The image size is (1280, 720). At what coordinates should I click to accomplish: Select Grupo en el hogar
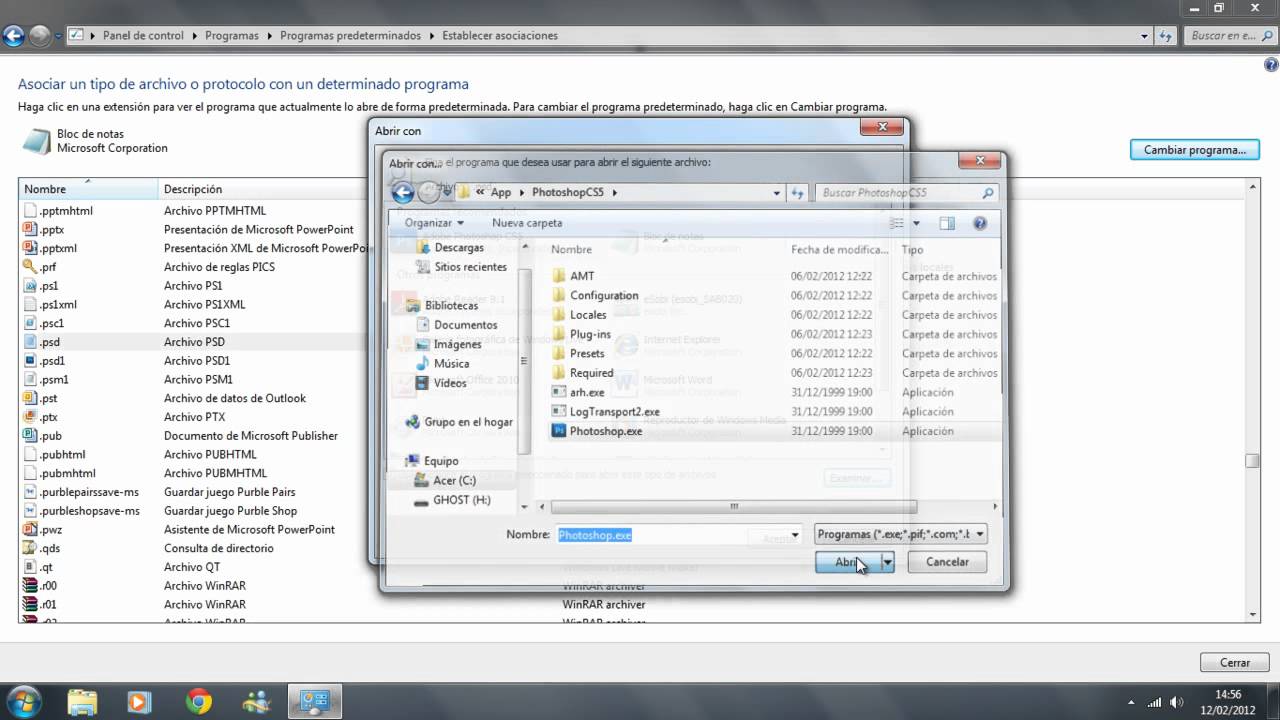click(468, 422)
